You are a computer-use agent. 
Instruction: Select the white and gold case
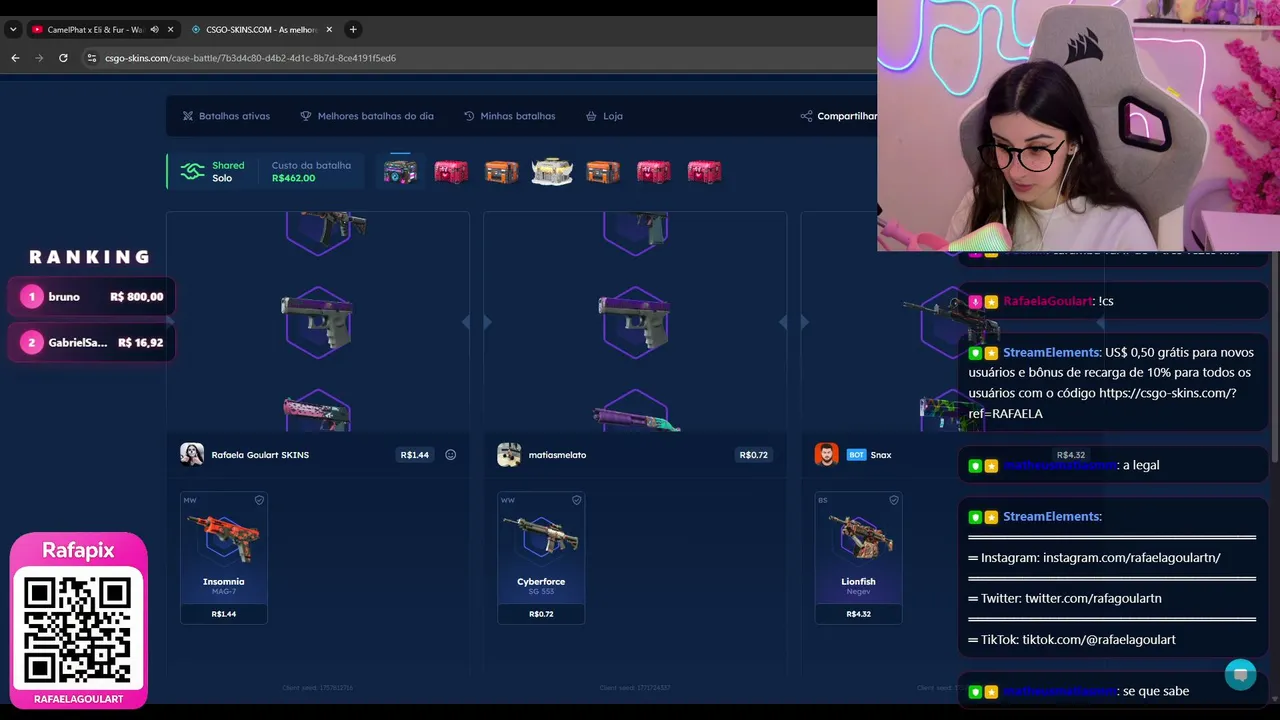[552, 172]
